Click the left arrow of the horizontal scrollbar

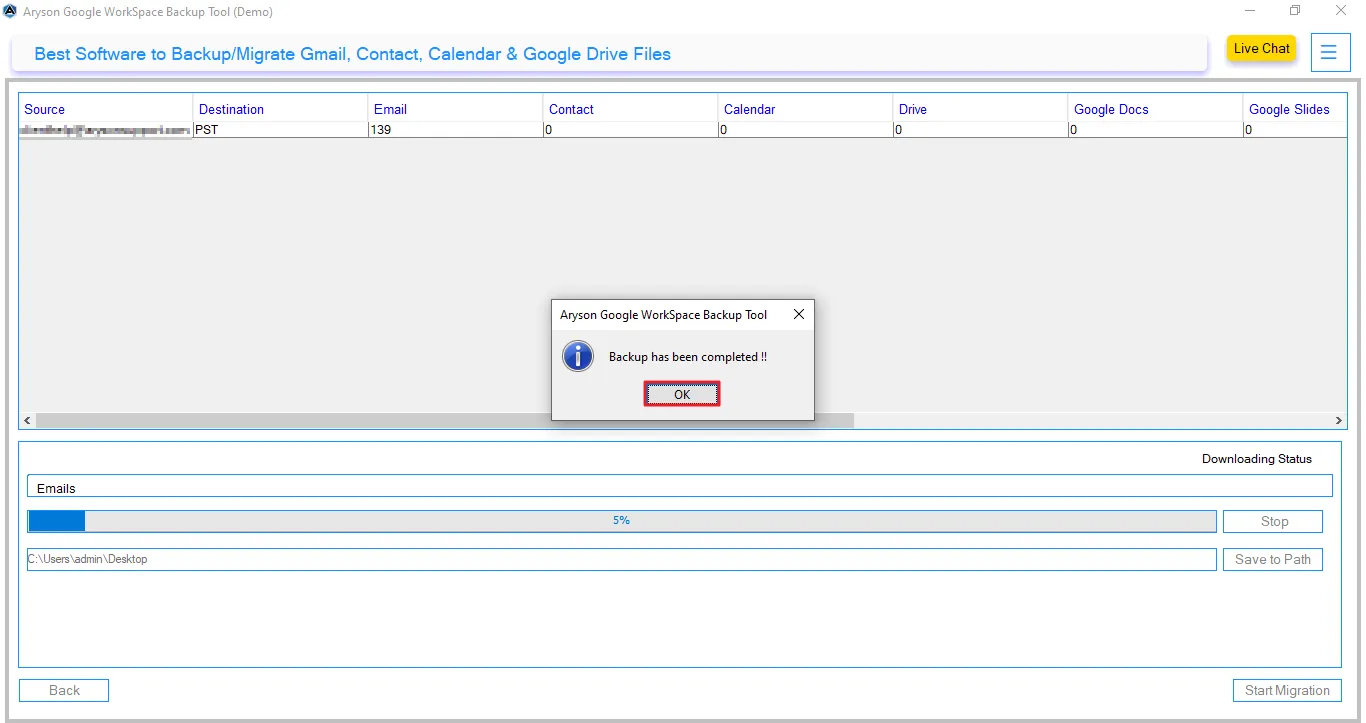pyautogui.click(x=26, y=420)
